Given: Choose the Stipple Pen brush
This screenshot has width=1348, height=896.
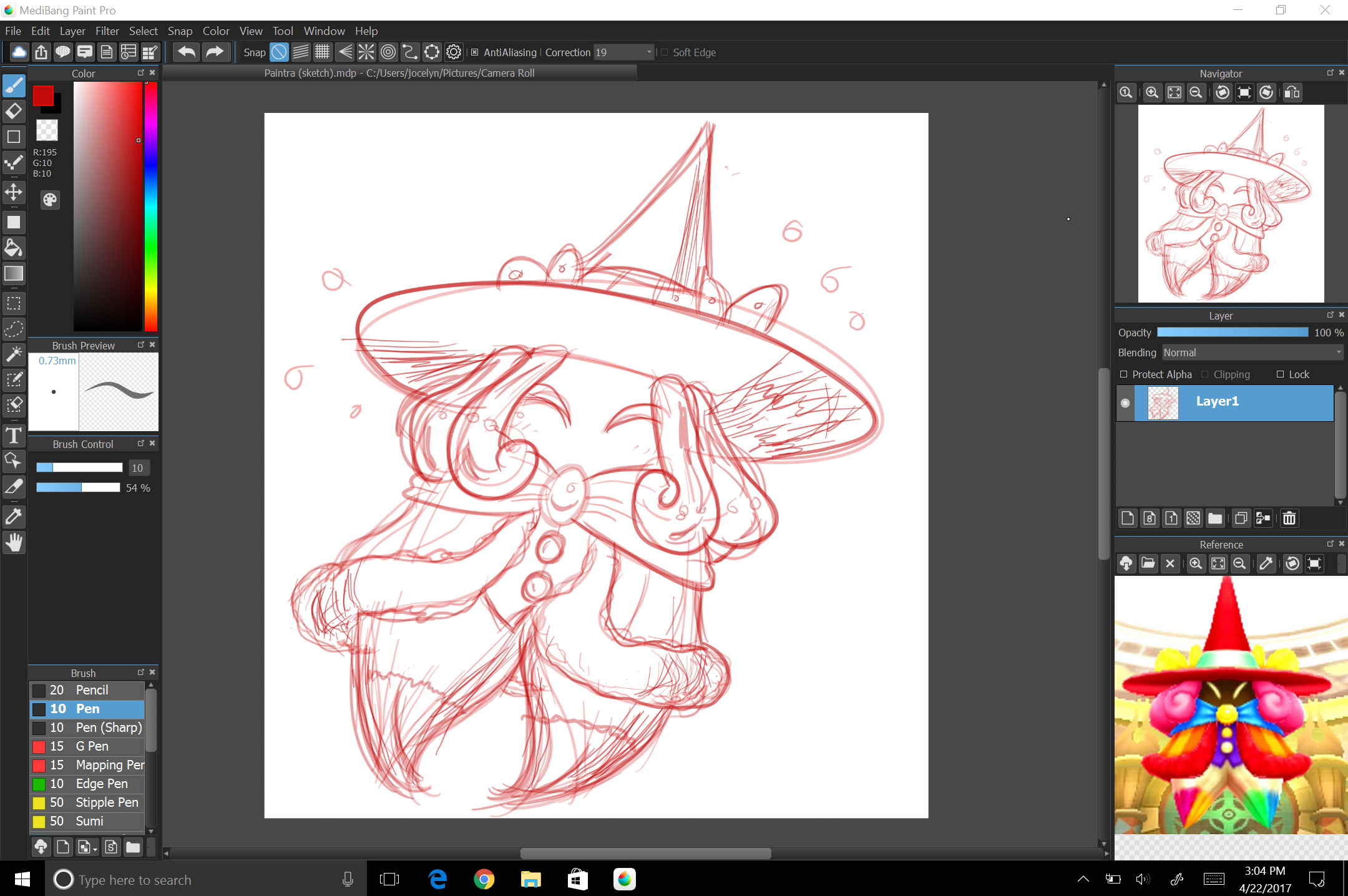Looking at the screenshot, I should click(87, 802).
